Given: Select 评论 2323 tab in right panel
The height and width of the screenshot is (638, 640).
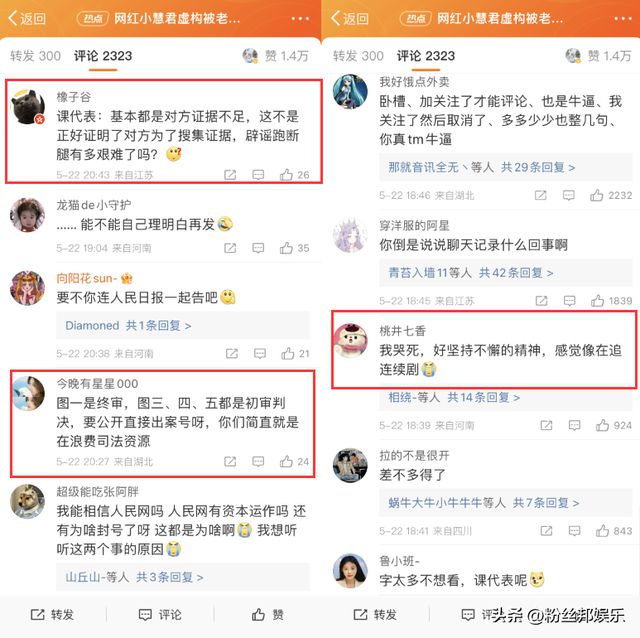Looking at the screenshot, I should (x=426, y=56).
